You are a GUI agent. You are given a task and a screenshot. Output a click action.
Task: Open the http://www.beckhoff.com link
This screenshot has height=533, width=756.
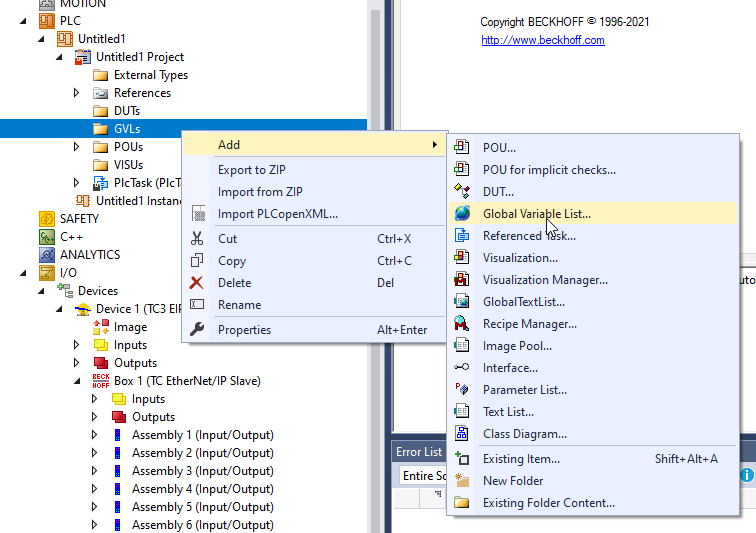pyautogui.click(x=543, y=40)
